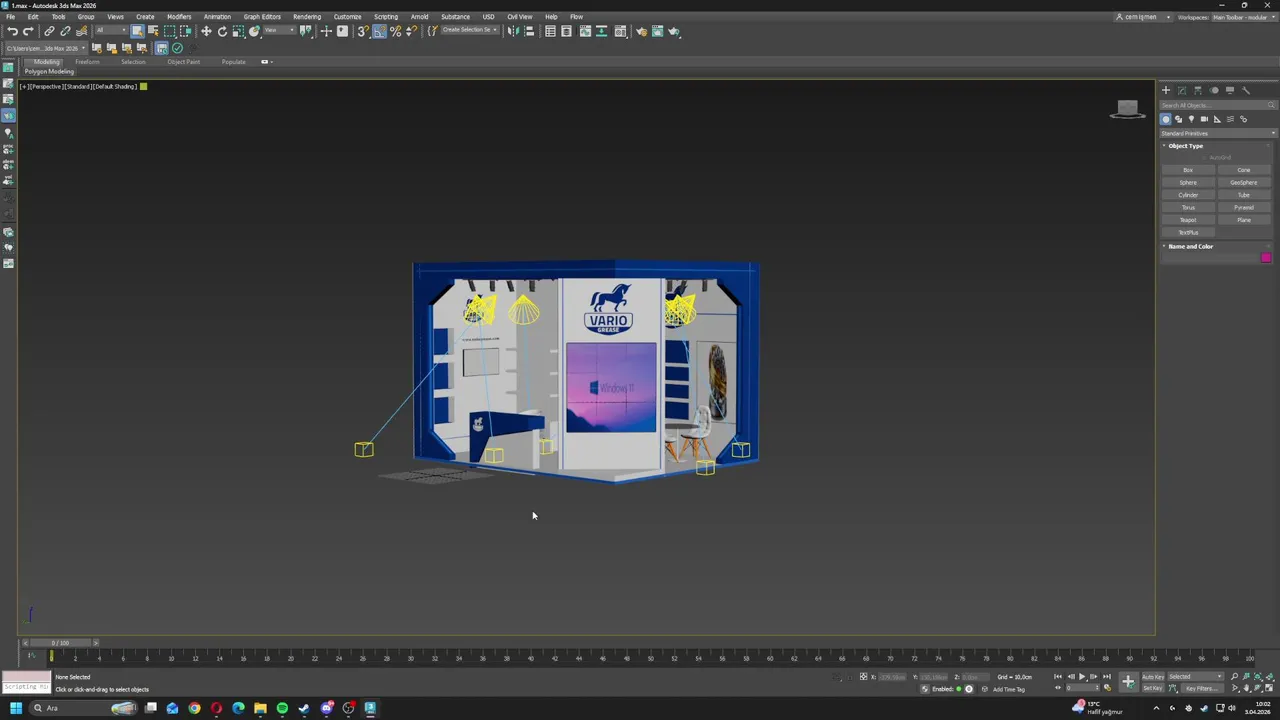Open the weather widget in the taskbar

click(x=1098, y=708)
